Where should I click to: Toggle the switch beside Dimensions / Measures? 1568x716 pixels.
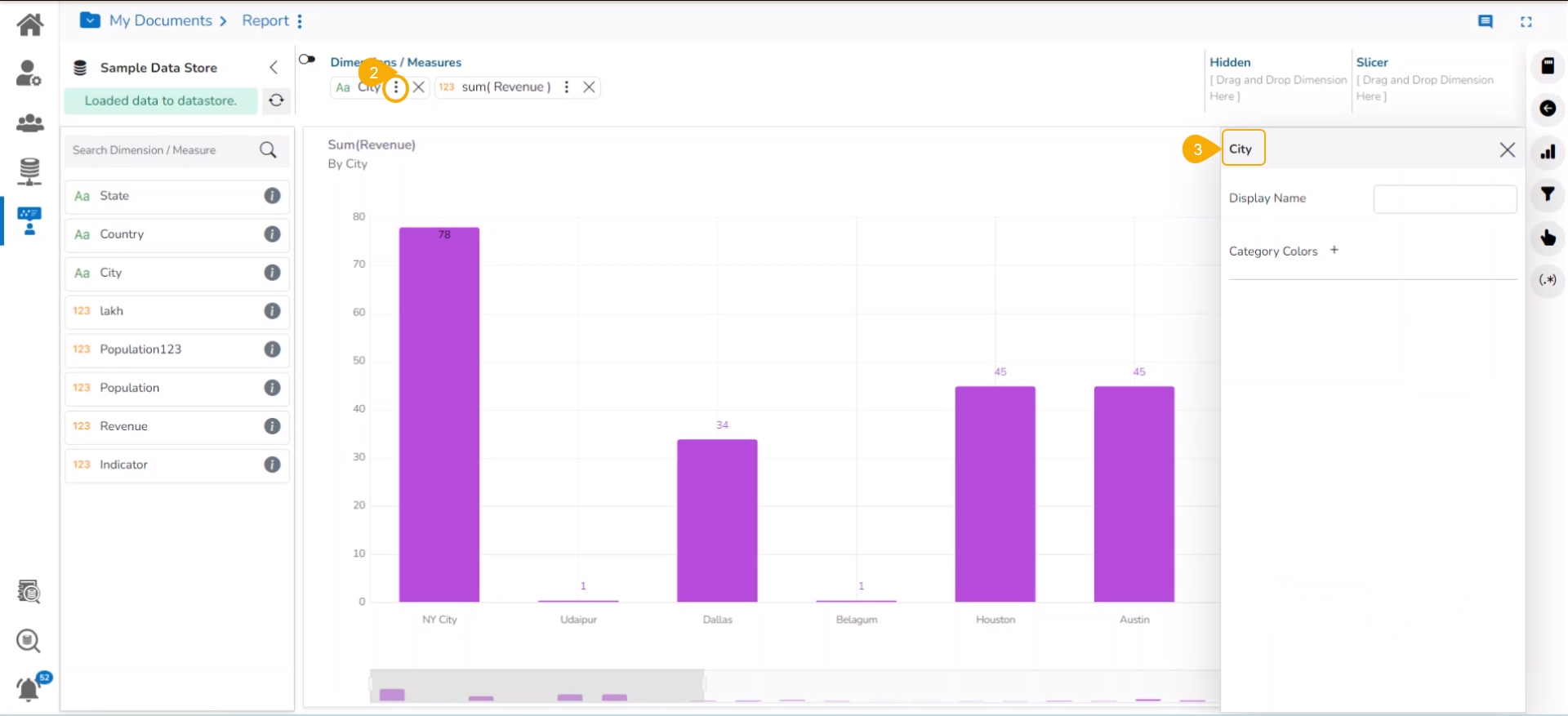(307, 60)
